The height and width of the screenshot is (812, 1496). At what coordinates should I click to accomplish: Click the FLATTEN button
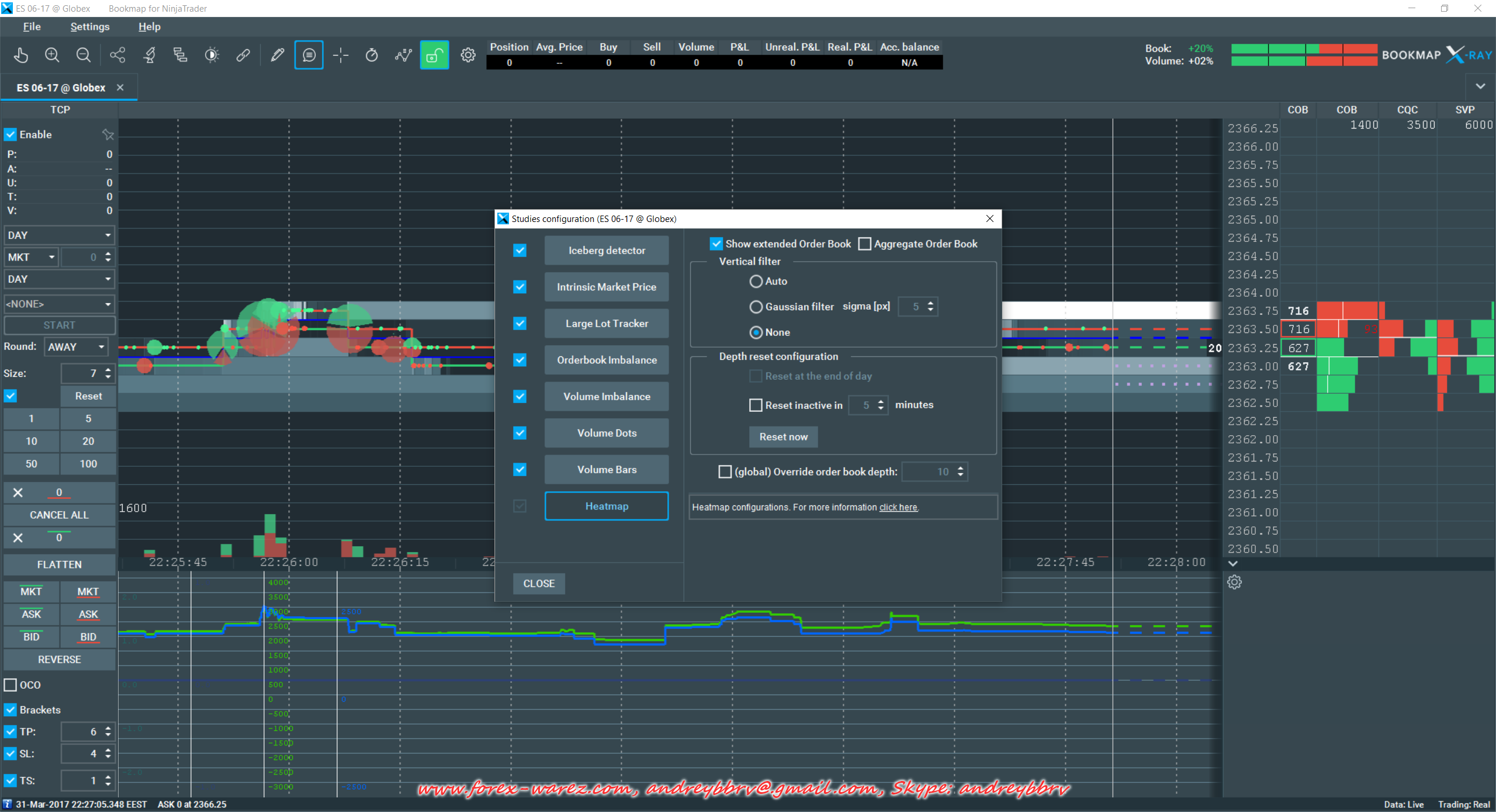59,565
